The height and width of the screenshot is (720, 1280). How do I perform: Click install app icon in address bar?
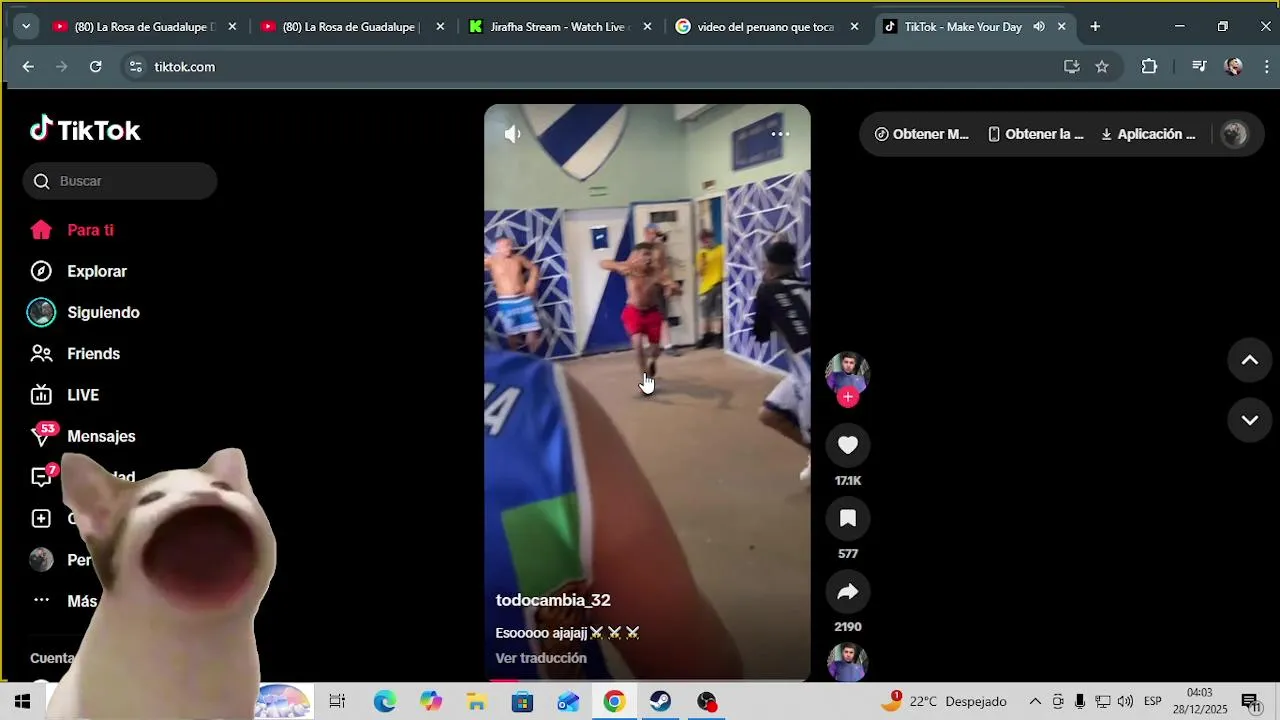click(x=1071, y=67)
